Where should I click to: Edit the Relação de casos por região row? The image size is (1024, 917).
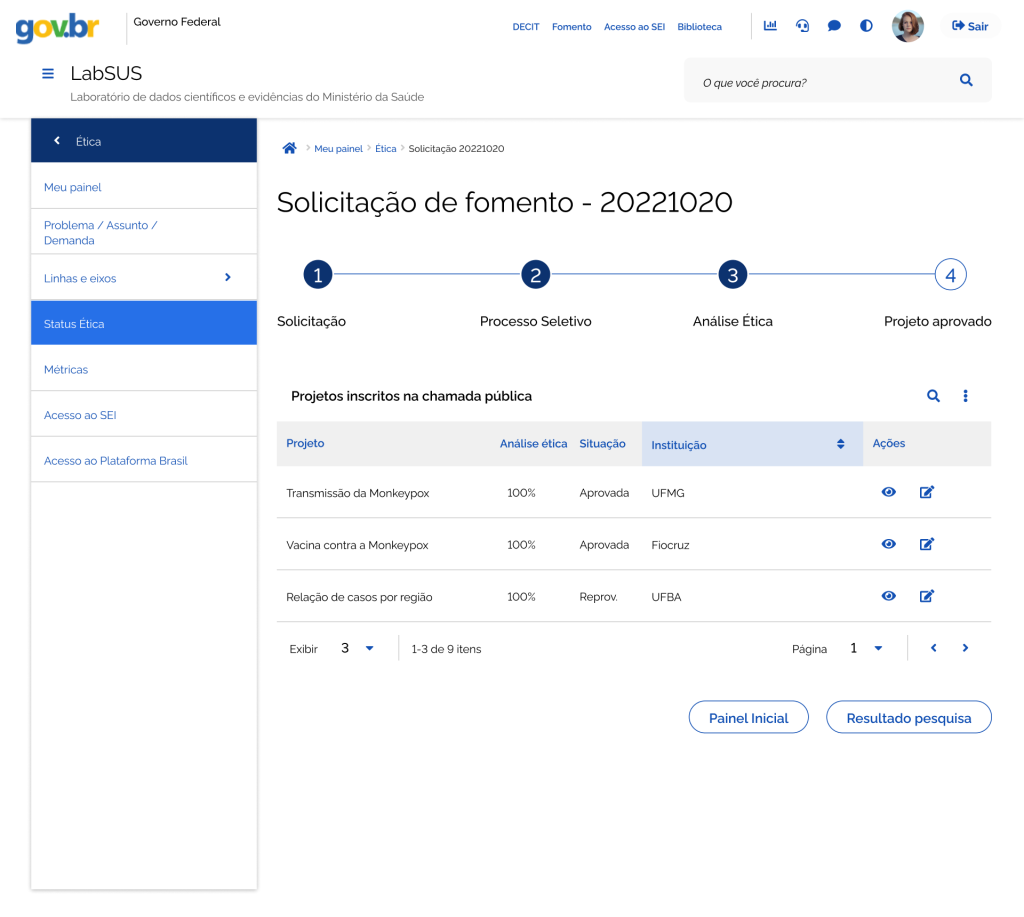pyautogui.click(x=926, y=596)
